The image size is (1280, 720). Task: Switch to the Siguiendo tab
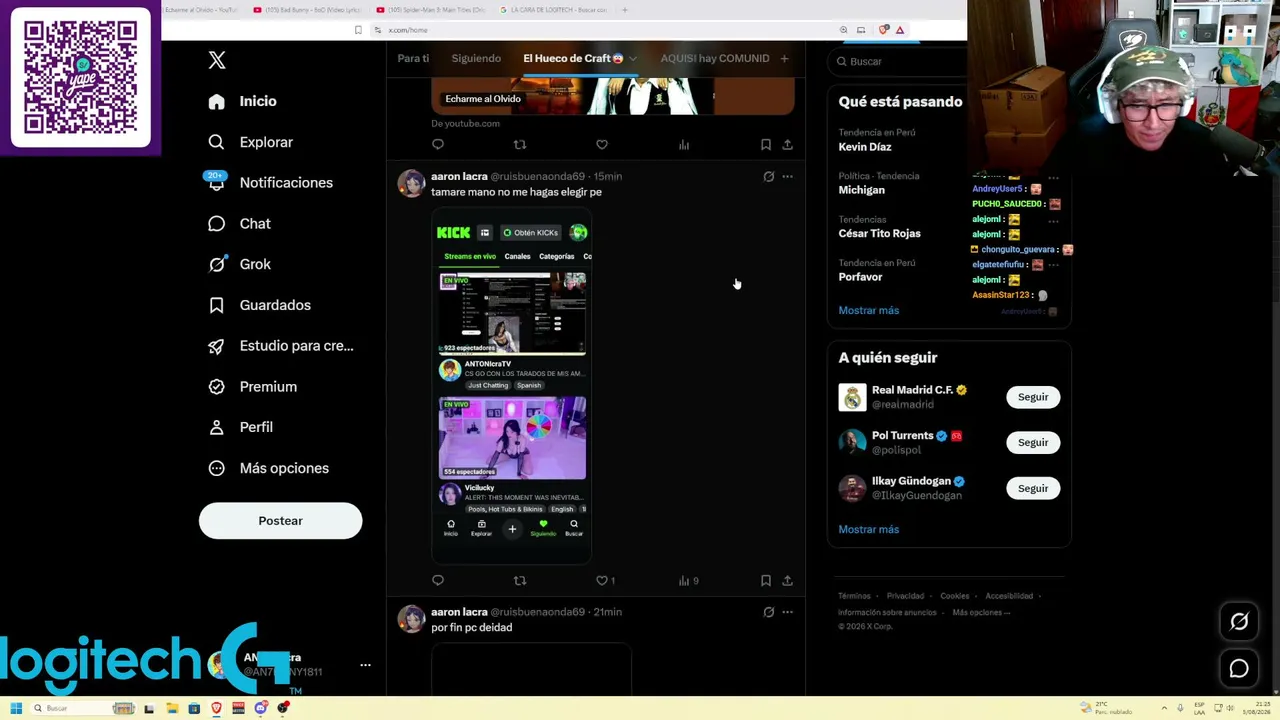click(x=476, y=59)
